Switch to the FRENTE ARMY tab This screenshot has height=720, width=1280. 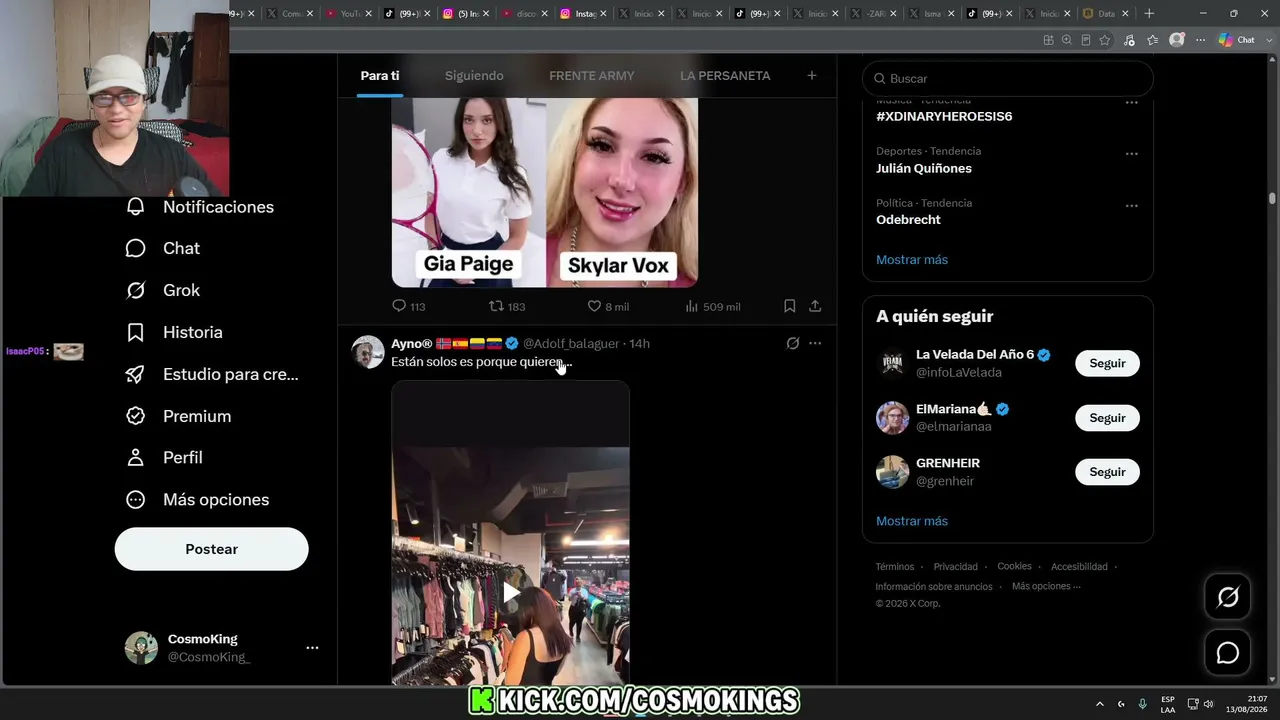592,75
